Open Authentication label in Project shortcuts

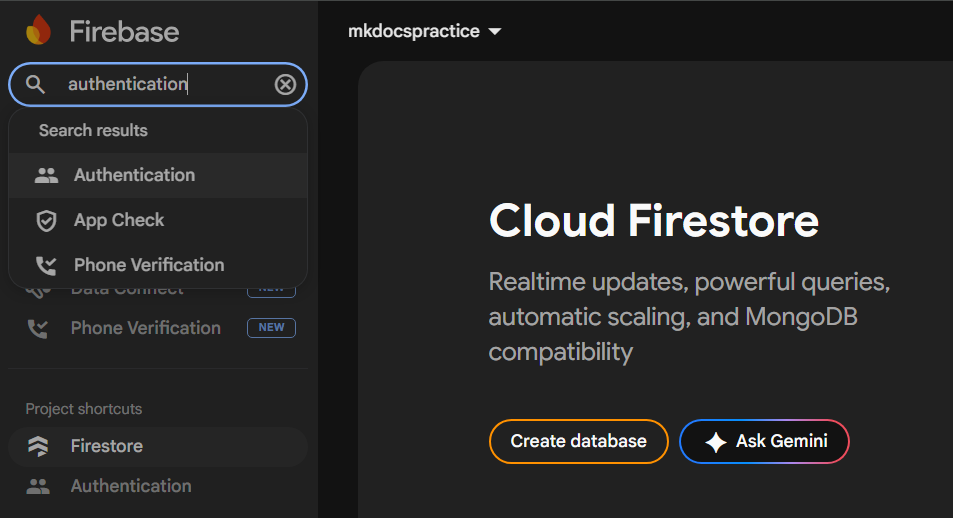[131, 487]
